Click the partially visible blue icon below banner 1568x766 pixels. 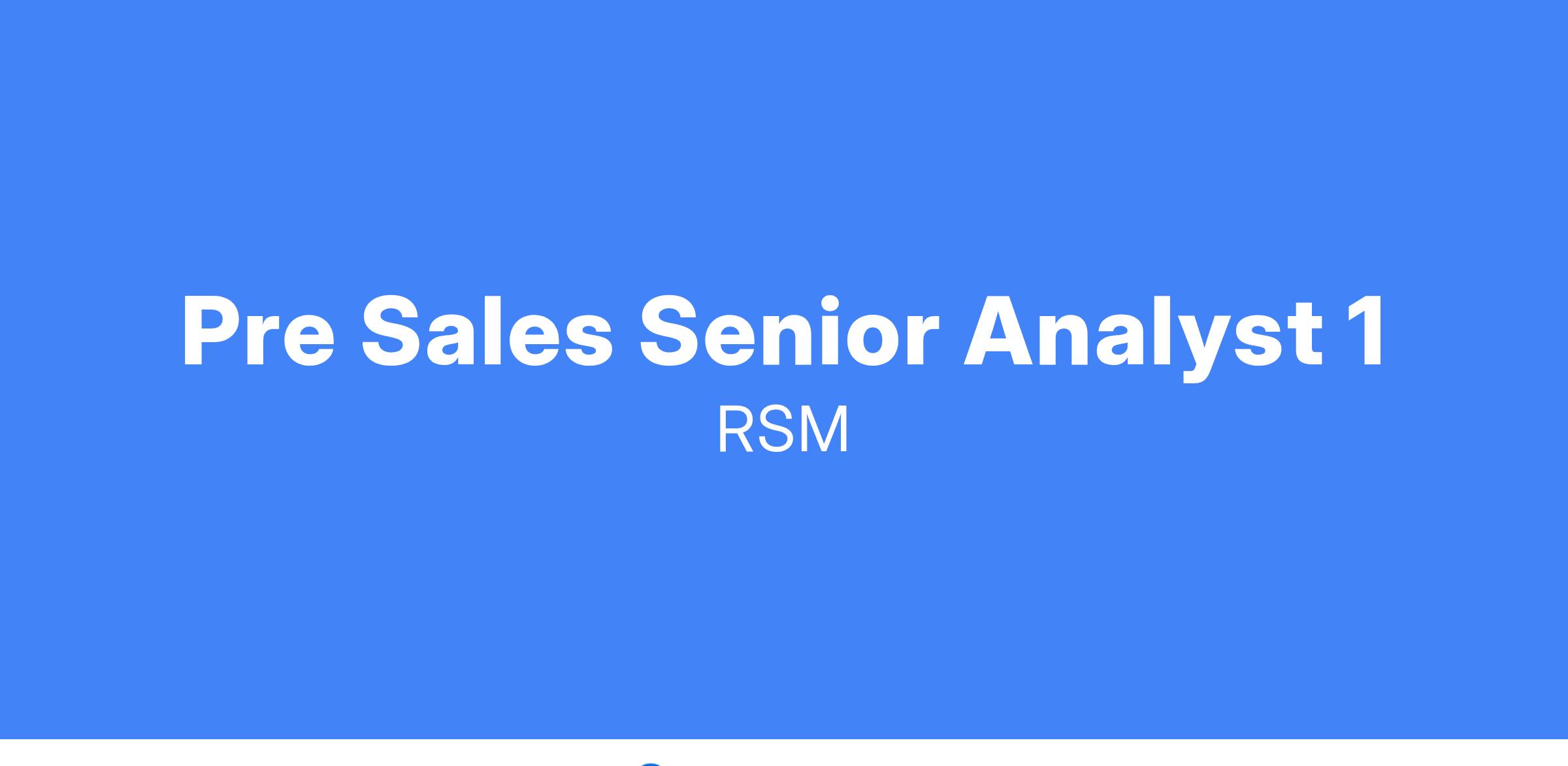click(650, 763)
